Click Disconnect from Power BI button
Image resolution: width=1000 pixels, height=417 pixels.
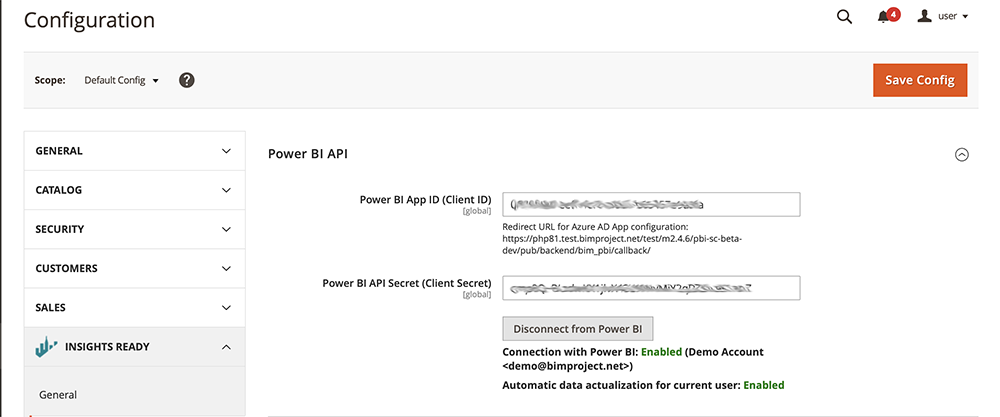coord(578,329)
